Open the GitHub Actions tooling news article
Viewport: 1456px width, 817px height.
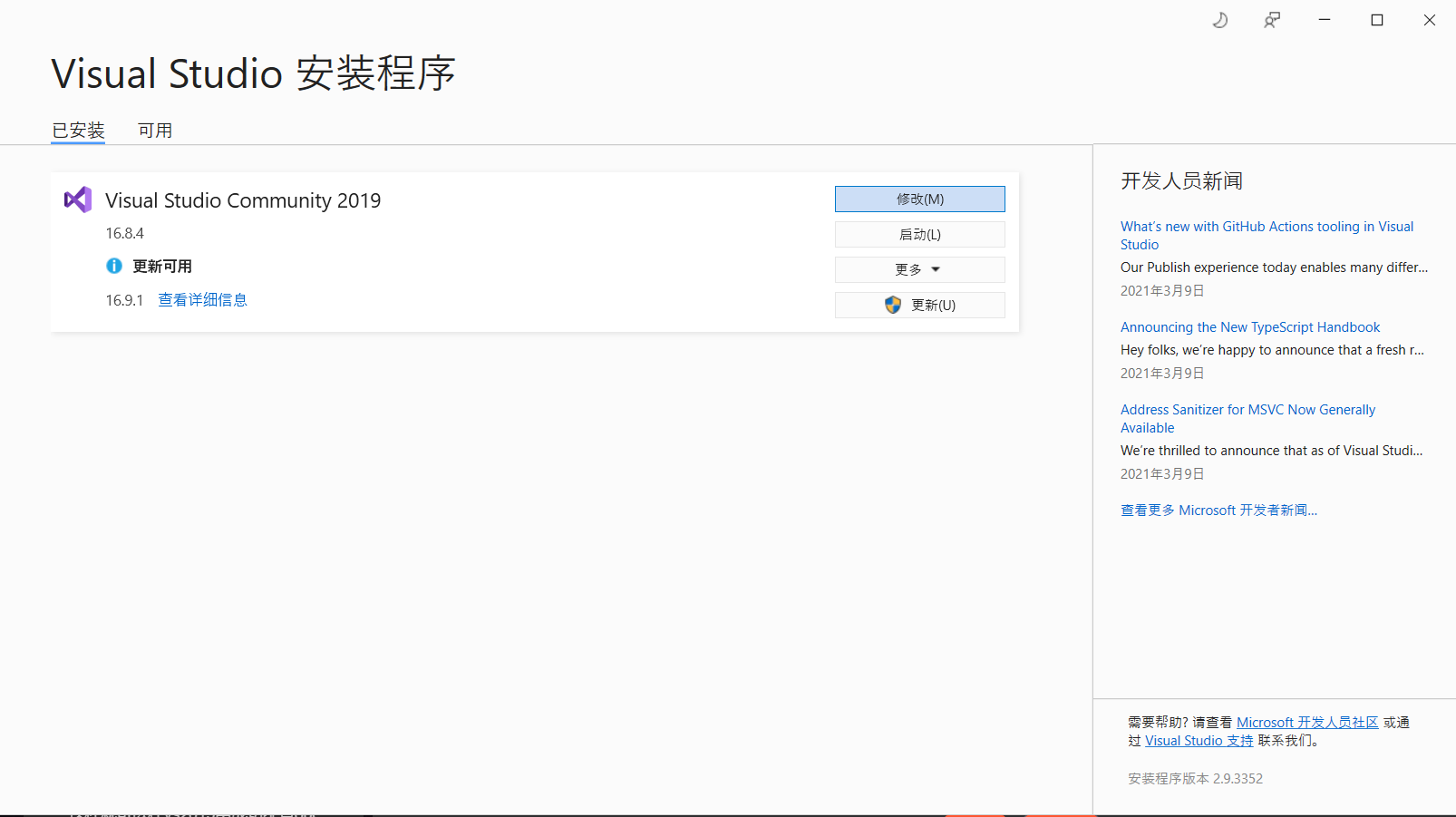tap(1266, 235)
